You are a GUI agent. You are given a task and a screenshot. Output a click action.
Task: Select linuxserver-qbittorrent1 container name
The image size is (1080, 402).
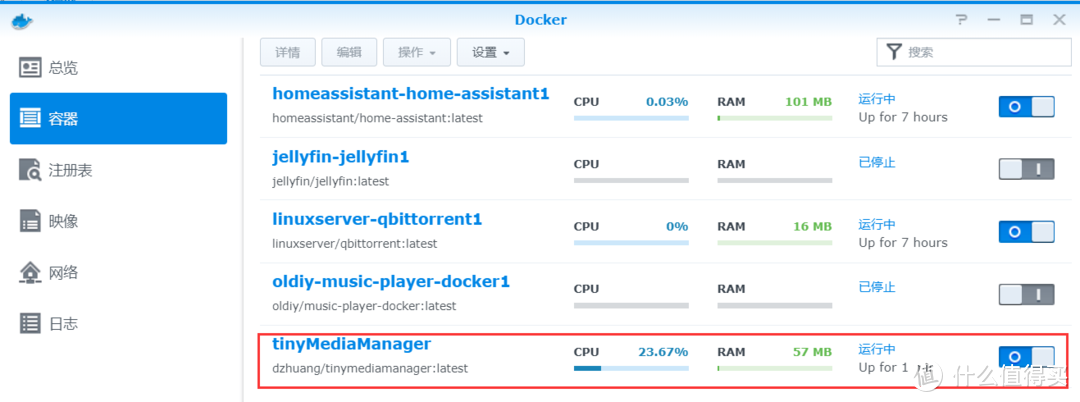[377, 220]
